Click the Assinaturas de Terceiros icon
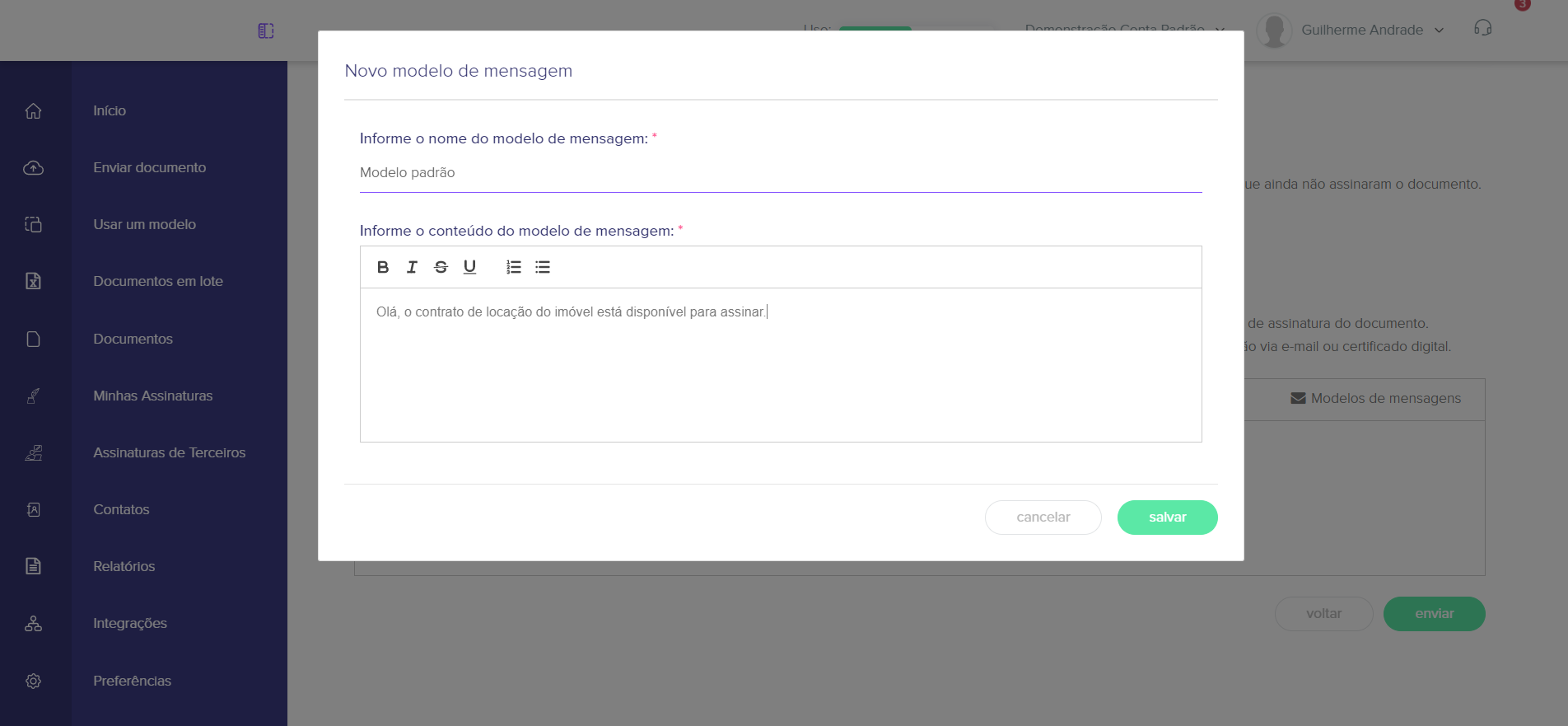This screenshot has width=1568, height=726. click(x=33, y=452)
